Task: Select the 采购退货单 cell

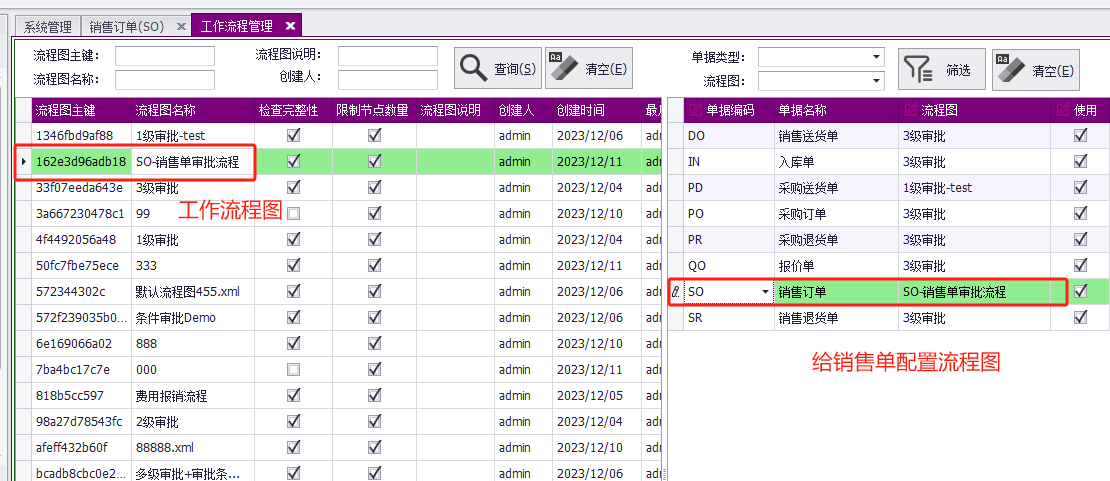Action: [x=836, y=239]
